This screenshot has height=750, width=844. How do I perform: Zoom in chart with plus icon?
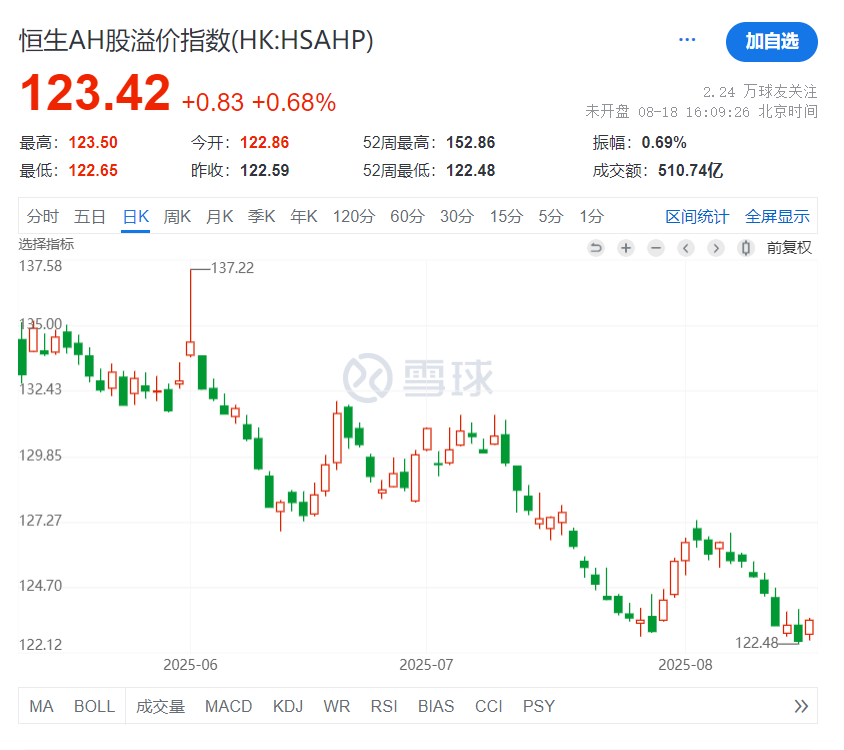tap(626, 248)
